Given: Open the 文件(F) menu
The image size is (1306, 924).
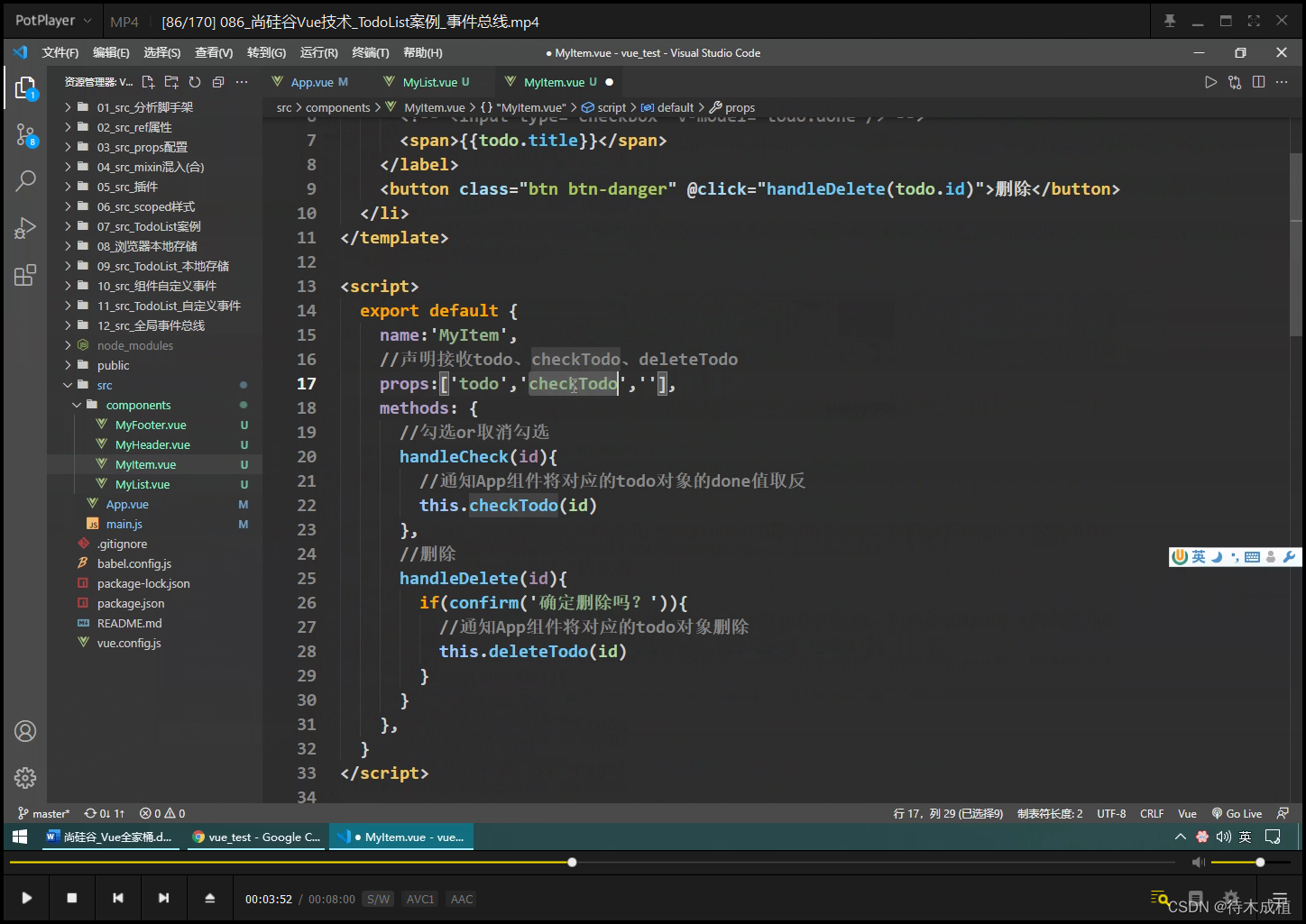Looking at the screenshot, I should tap(60, 52).
